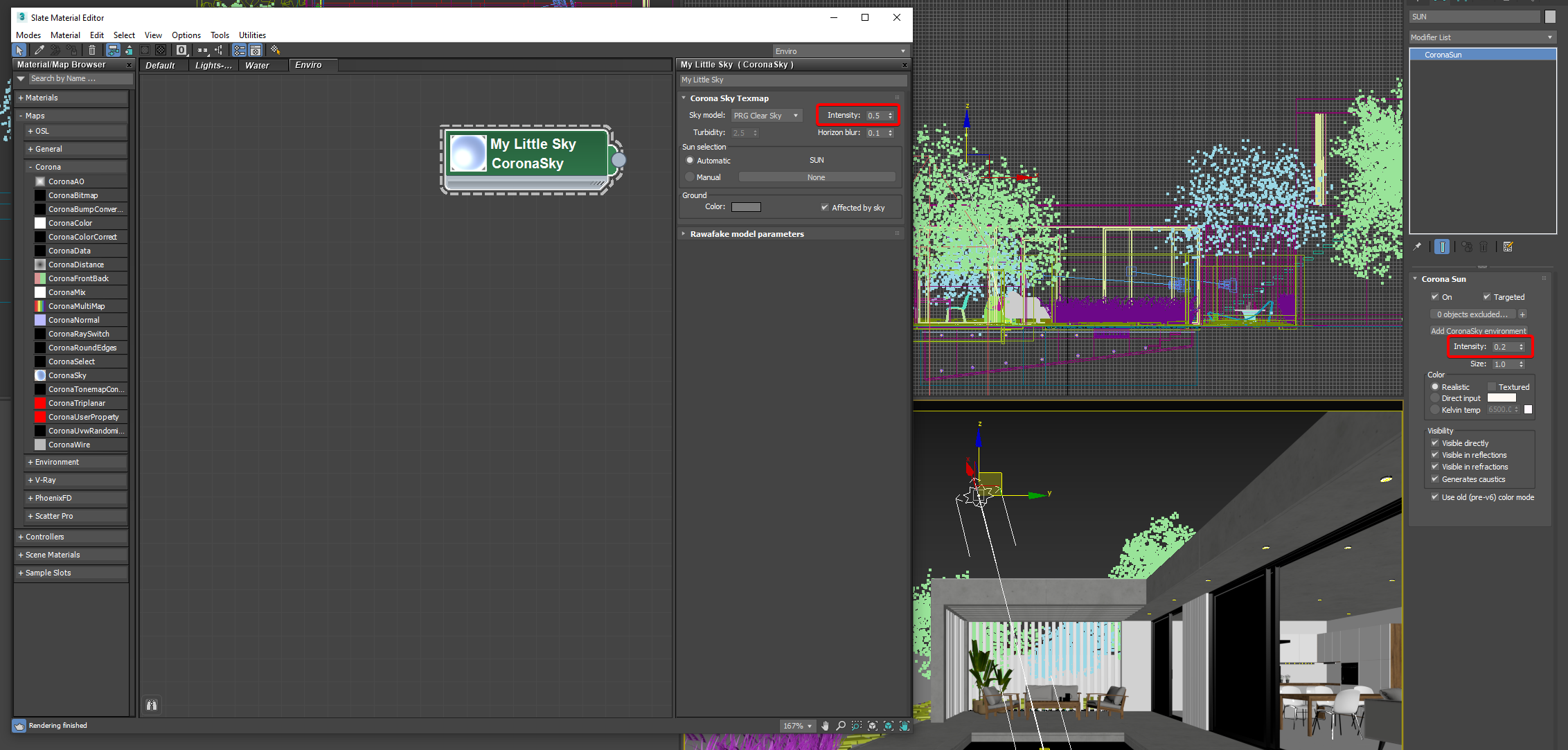Pick material from object with eyedropper
The height and width of the screenshot is (750, 1568).
tap(39, 50)
